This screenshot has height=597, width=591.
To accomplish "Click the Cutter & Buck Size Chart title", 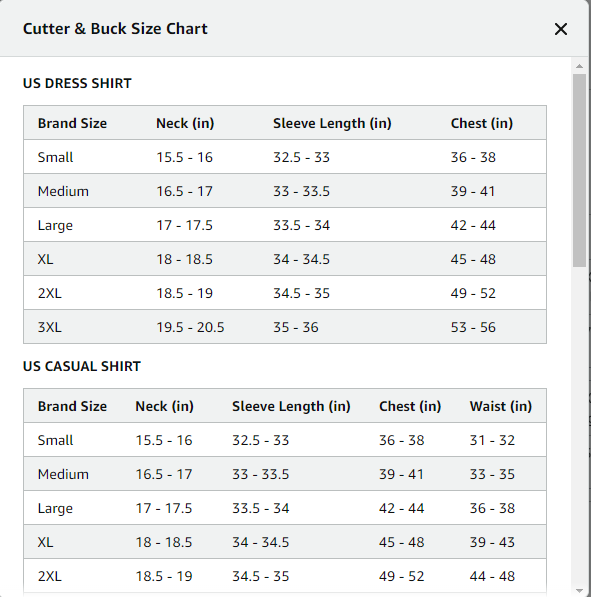I will coord(115,29).
